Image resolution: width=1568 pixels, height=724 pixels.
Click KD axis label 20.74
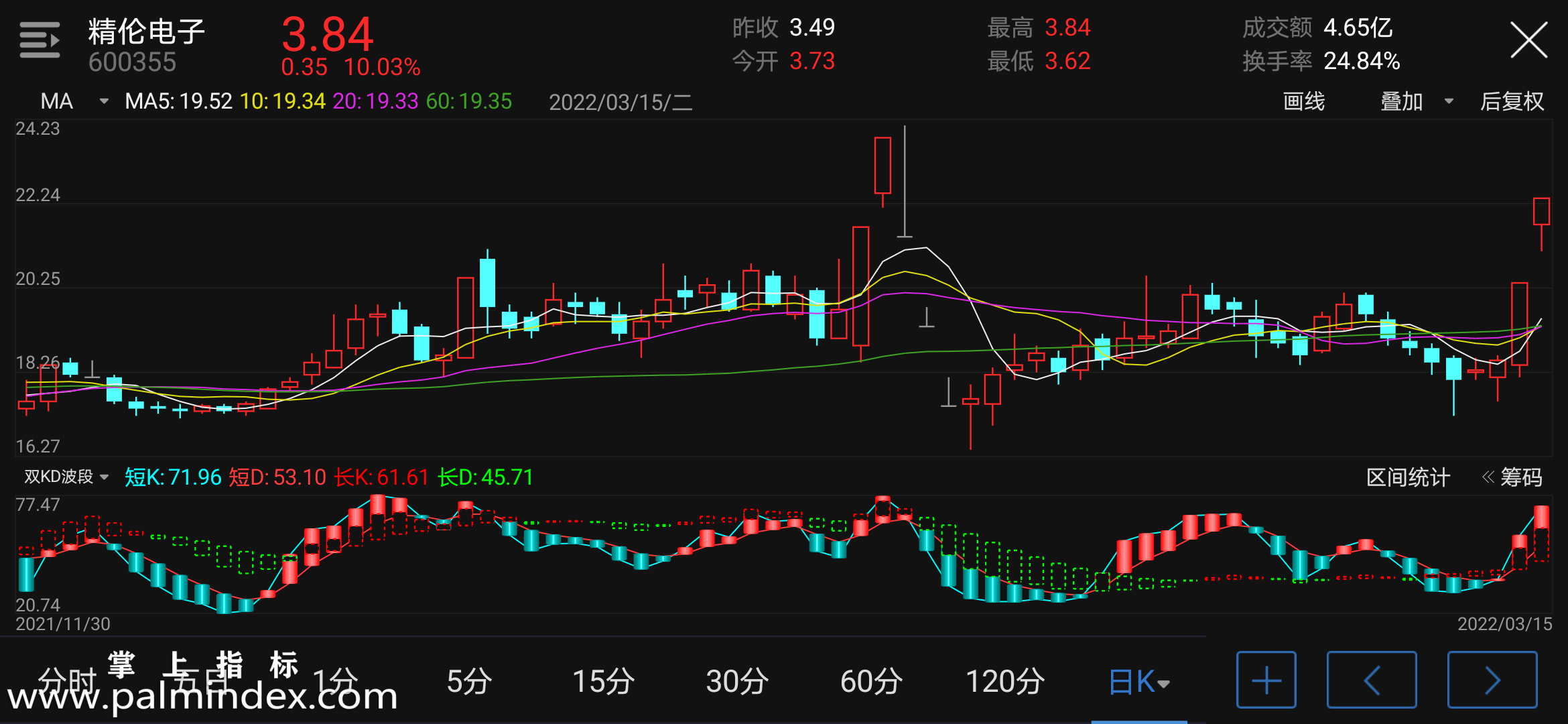[38, 605]
